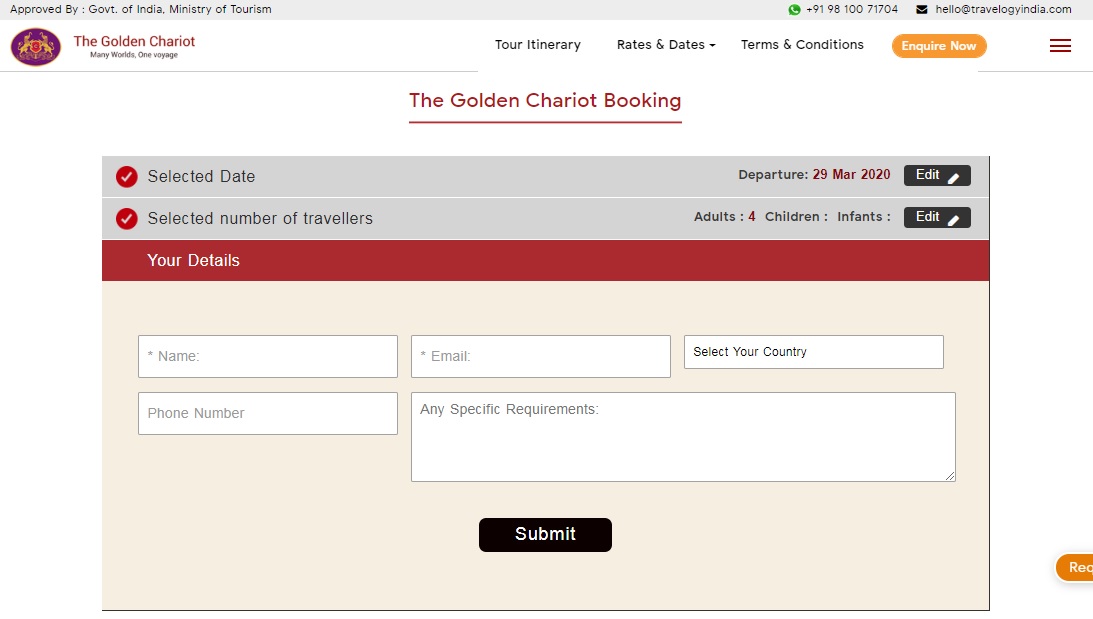Open Tour Itinerary menu item
The height and width of the screenshot is (619, 1093).
(x=537, y=45)
